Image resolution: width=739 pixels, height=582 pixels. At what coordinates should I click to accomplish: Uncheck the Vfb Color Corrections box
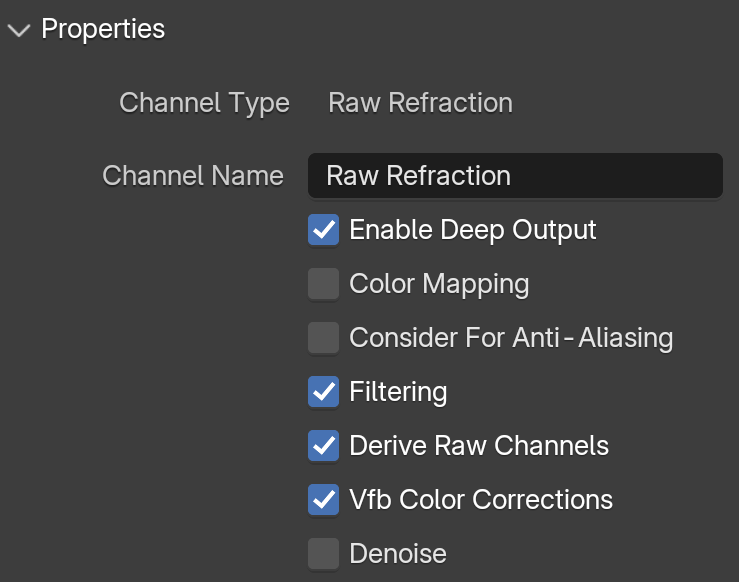(x=323, y=500)
